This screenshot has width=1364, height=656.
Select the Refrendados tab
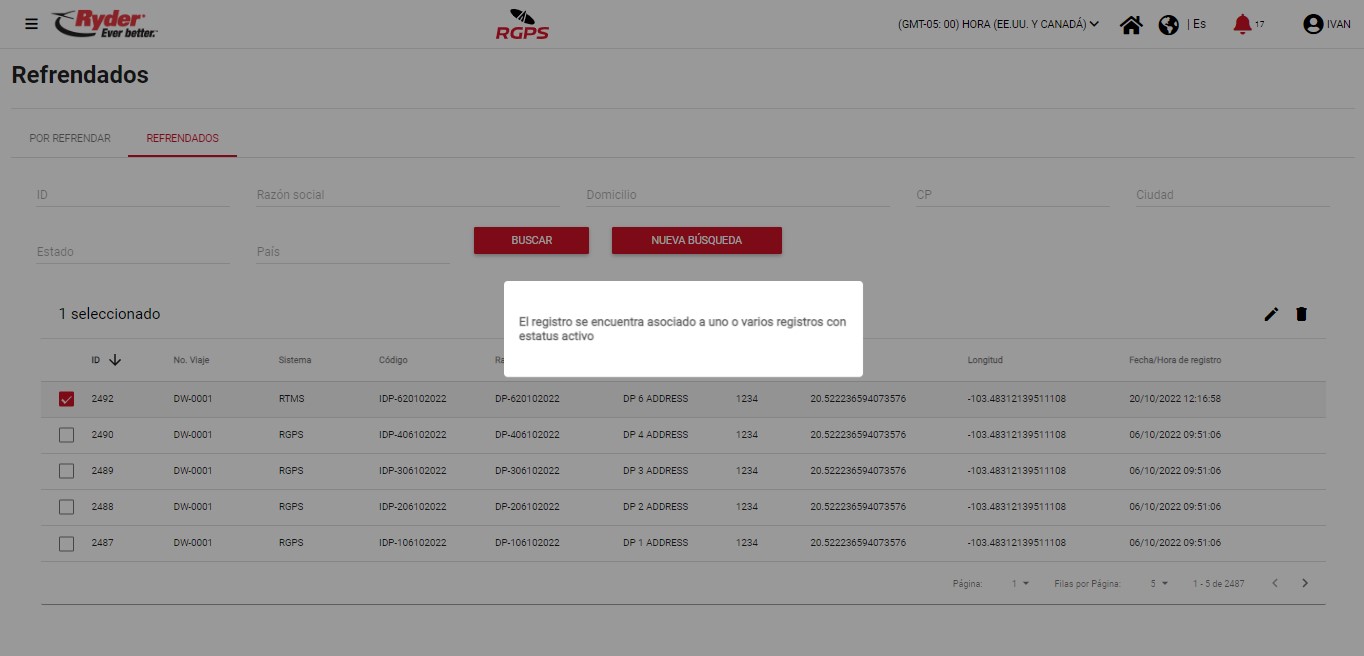(x=182, y=138)
